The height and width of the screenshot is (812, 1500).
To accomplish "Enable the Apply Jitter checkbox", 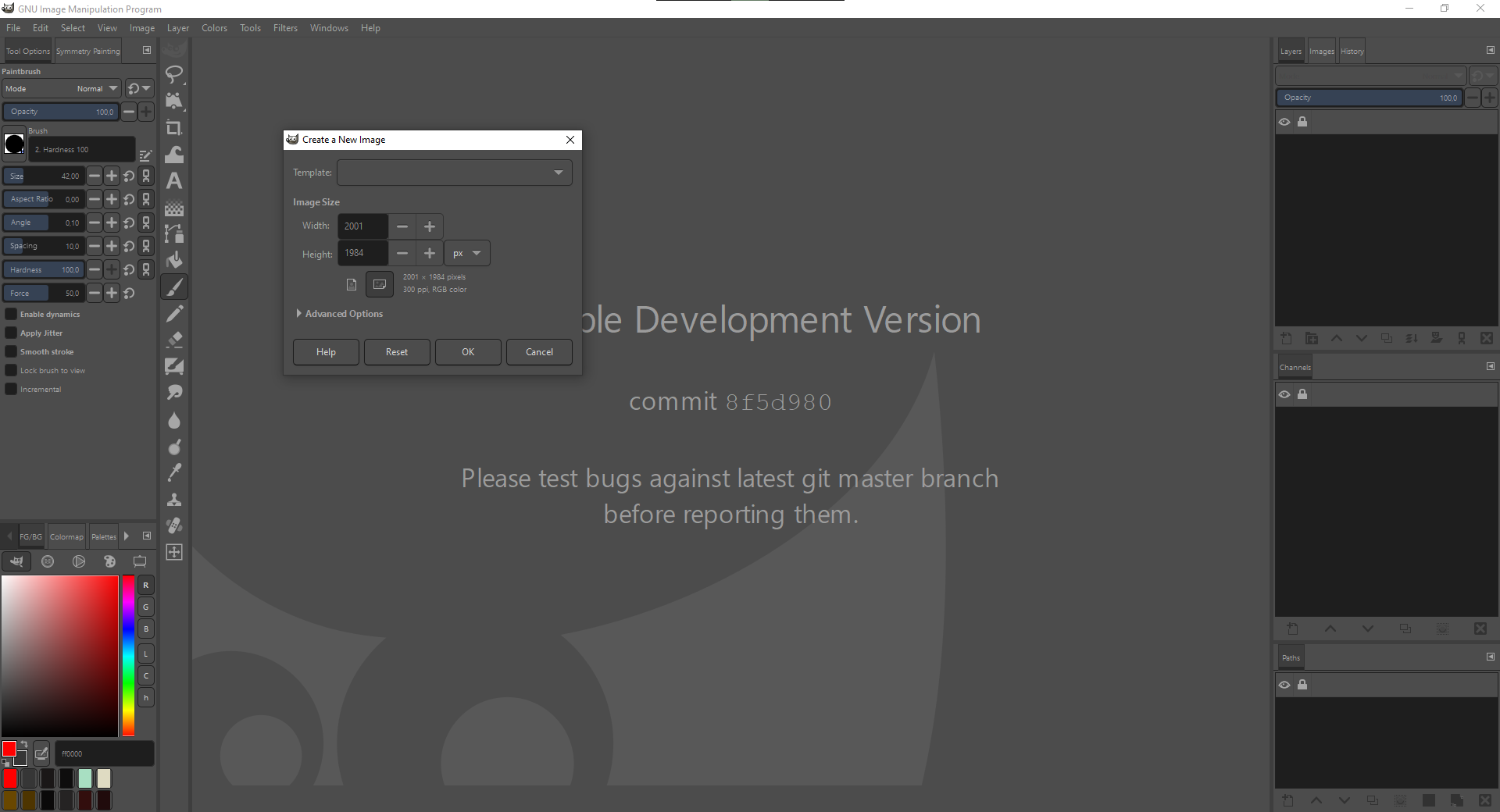I will point(10,333).
